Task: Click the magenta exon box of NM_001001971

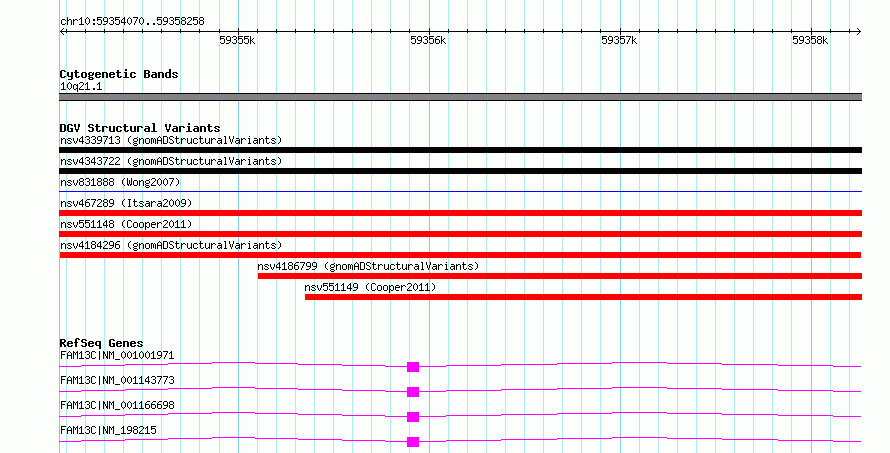Action: point(413,367)
